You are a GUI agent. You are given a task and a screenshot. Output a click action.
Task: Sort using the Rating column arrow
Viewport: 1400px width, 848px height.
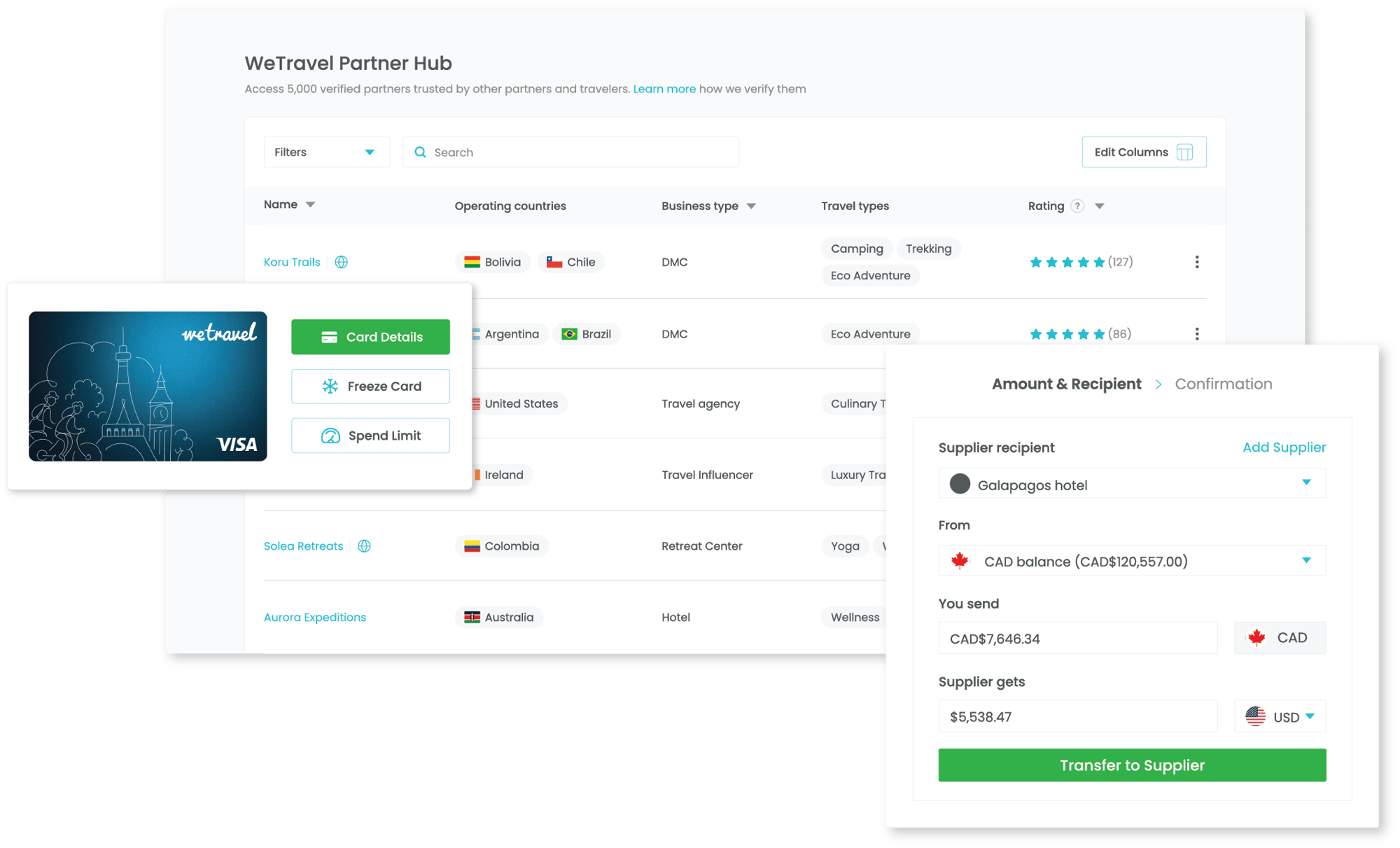[1100, 206]
